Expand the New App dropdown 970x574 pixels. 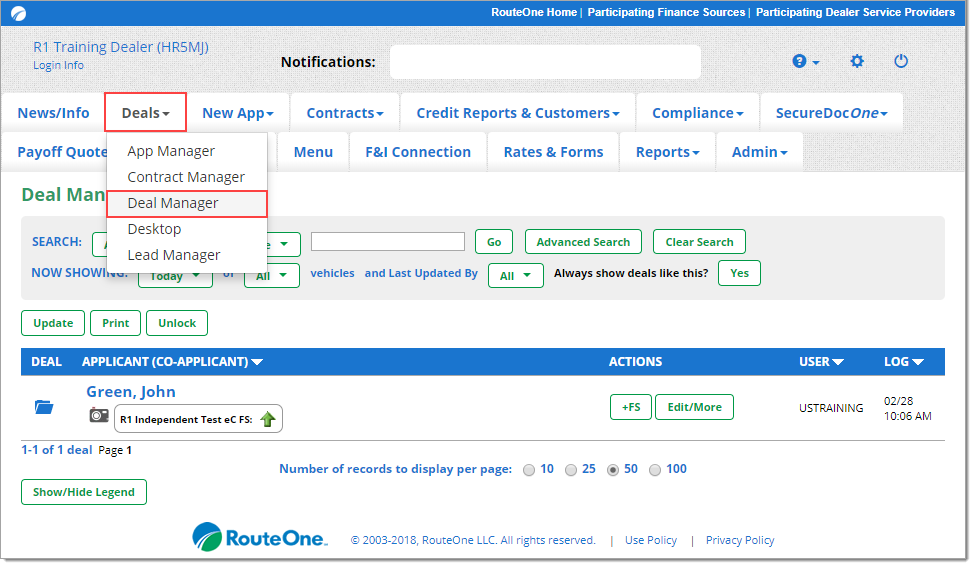[x=238, y=113]
